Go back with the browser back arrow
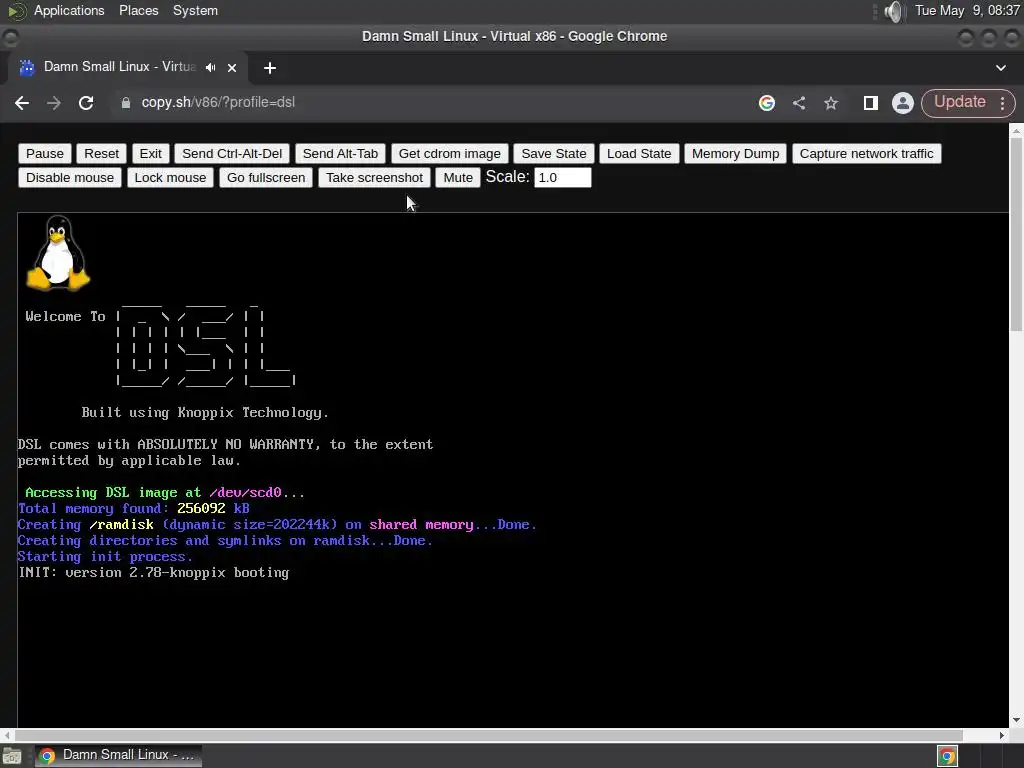This screenshot has height=768, width=1024. click(x=22, y=103)
